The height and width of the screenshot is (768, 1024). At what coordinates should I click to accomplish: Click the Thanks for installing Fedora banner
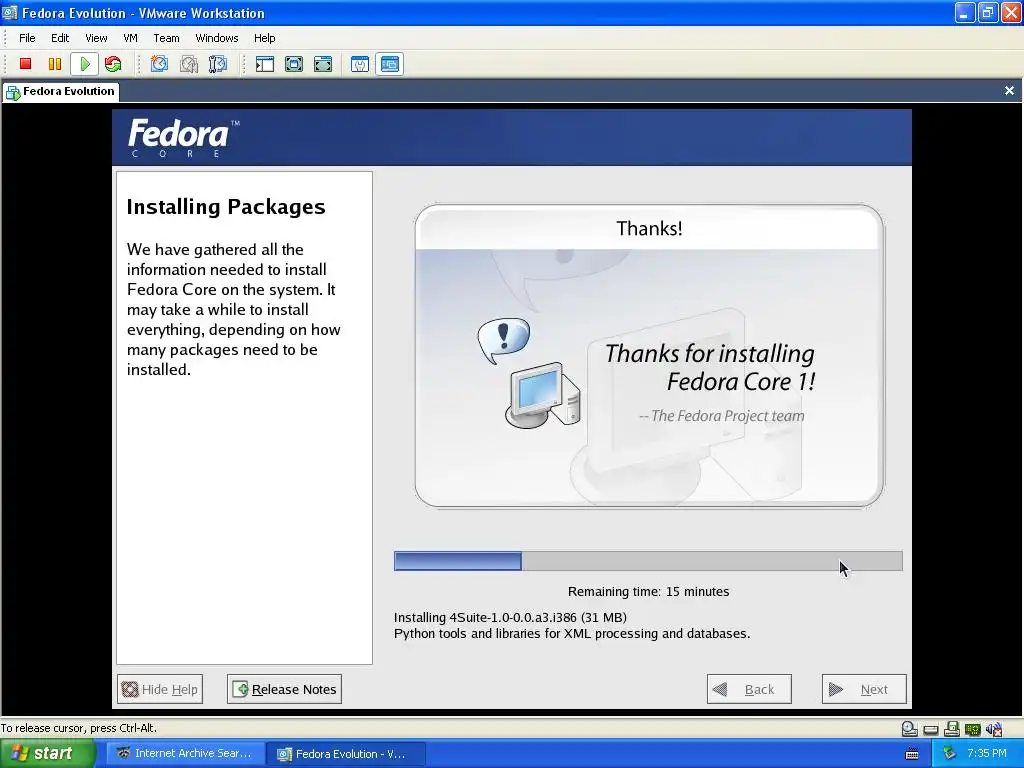point(648,356)
